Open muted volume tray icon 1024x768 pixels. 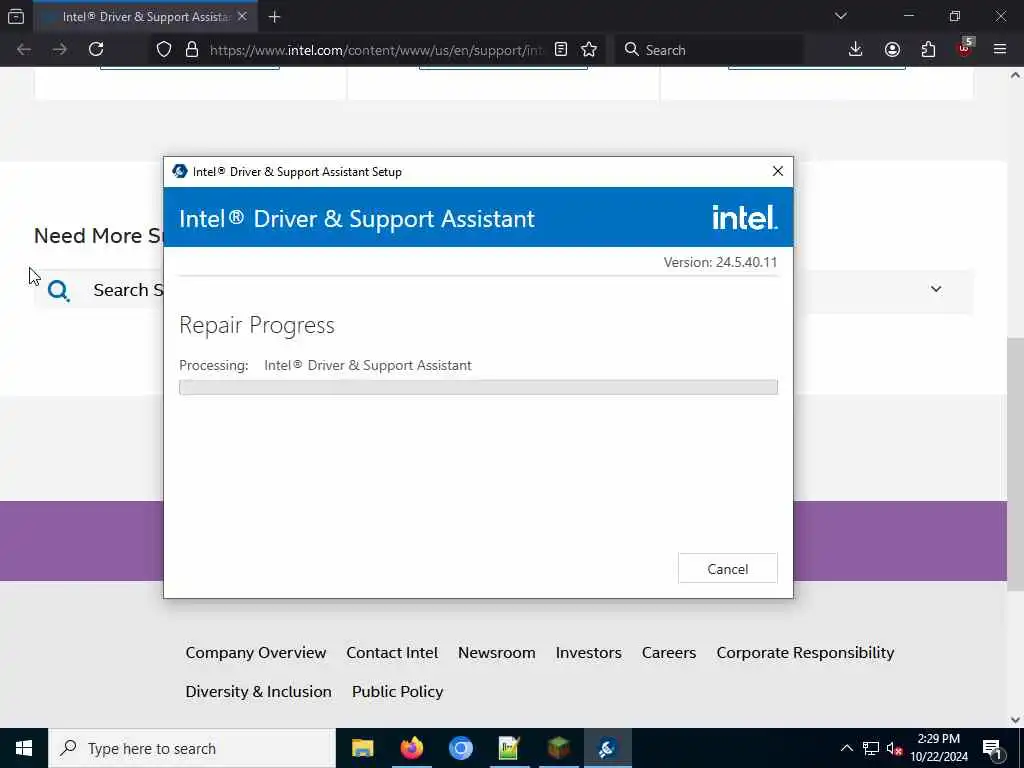(895, 748)
